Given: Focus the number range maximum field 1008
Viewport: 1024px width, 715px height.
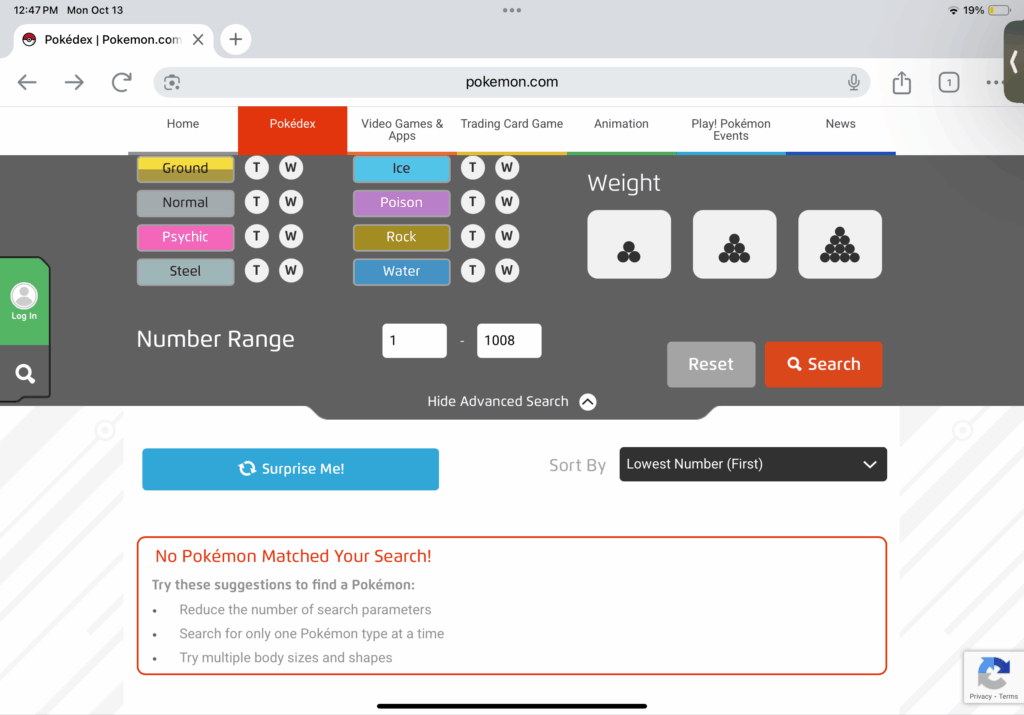Looking at the screenshot, I should [x=509, y=340].
